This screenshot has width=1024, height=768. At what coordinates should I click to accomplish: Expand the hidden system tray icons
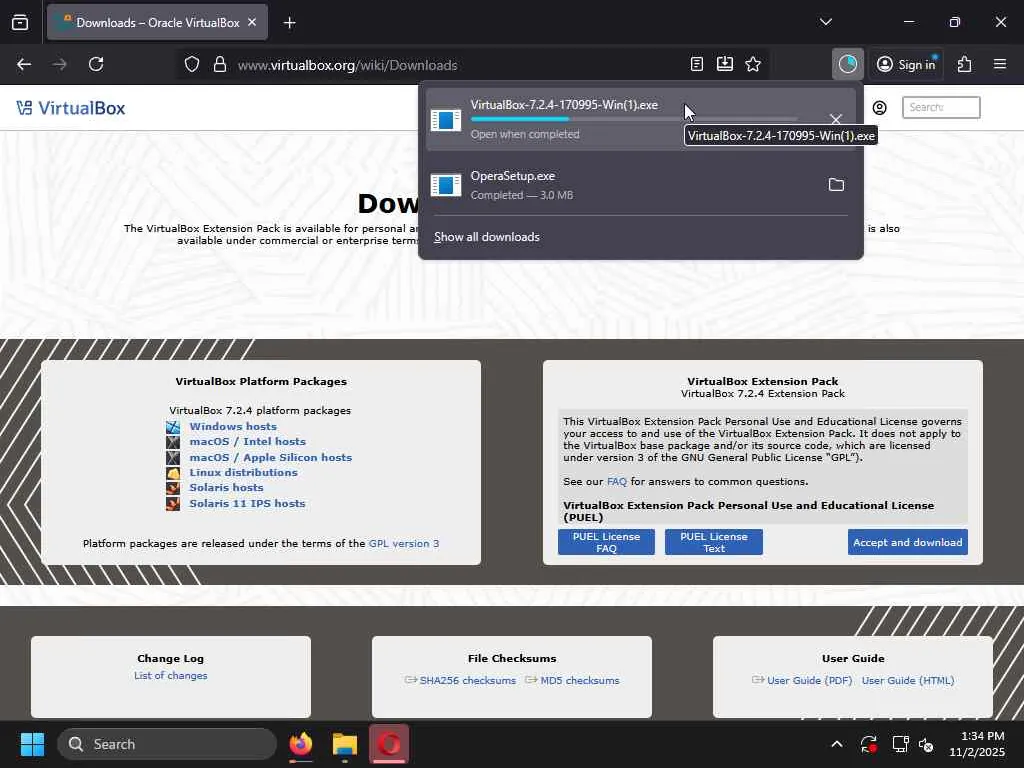(837, 744)
